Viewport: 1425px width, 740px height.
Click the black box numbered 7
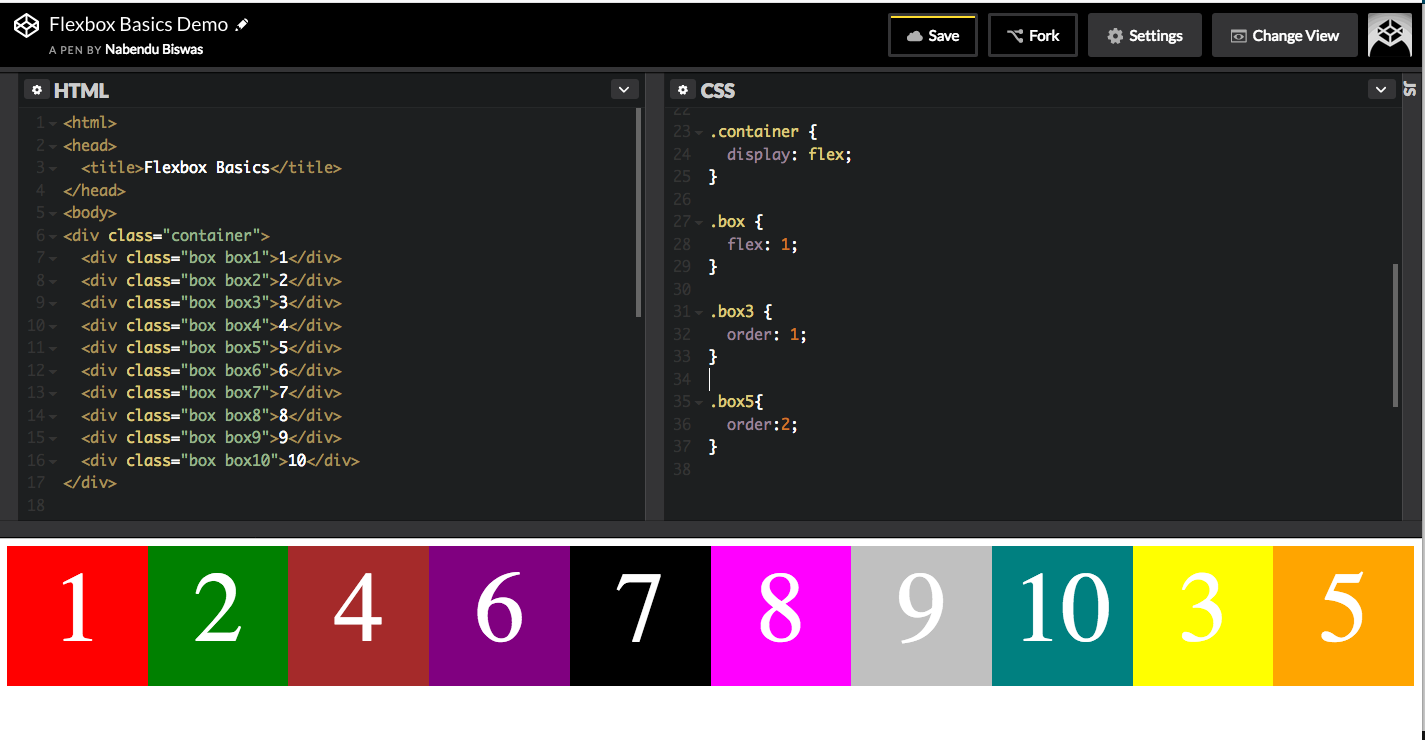pyautogui.click(x=640, y=616)
